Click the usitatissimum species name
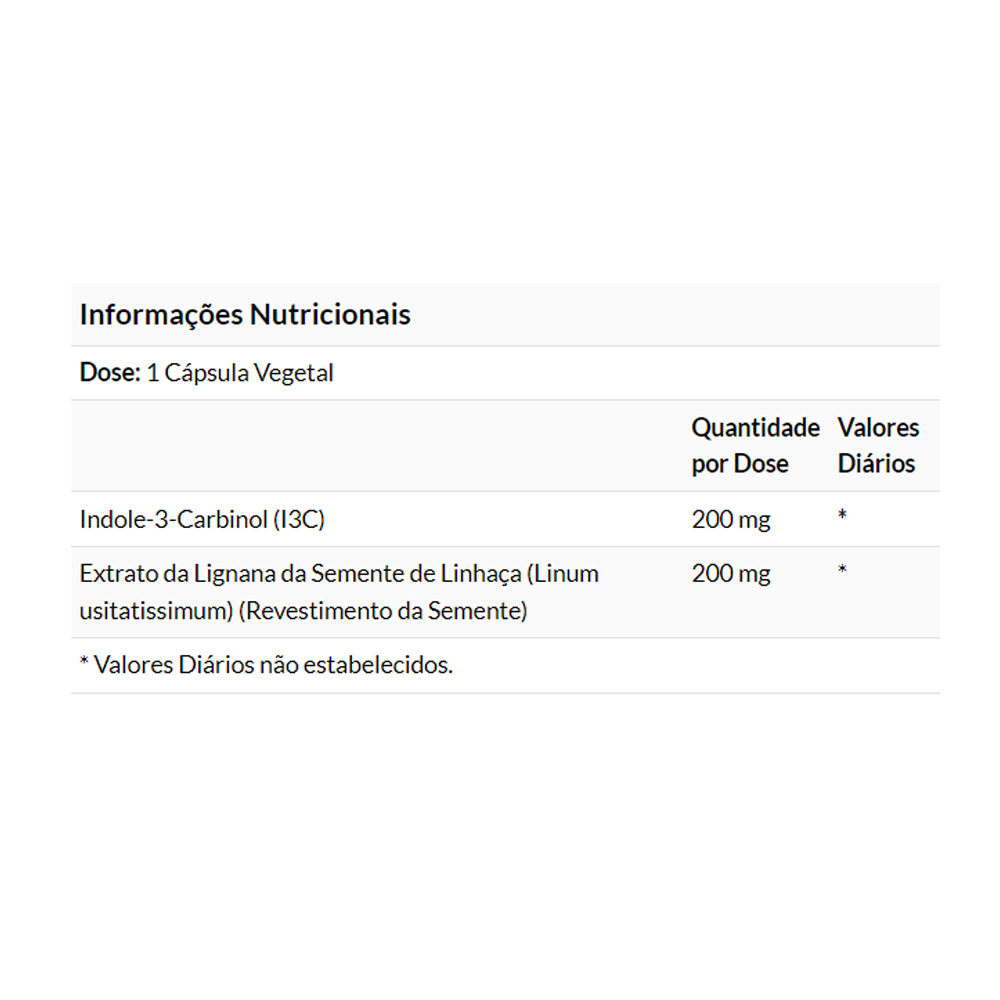 tap(156, 610)
